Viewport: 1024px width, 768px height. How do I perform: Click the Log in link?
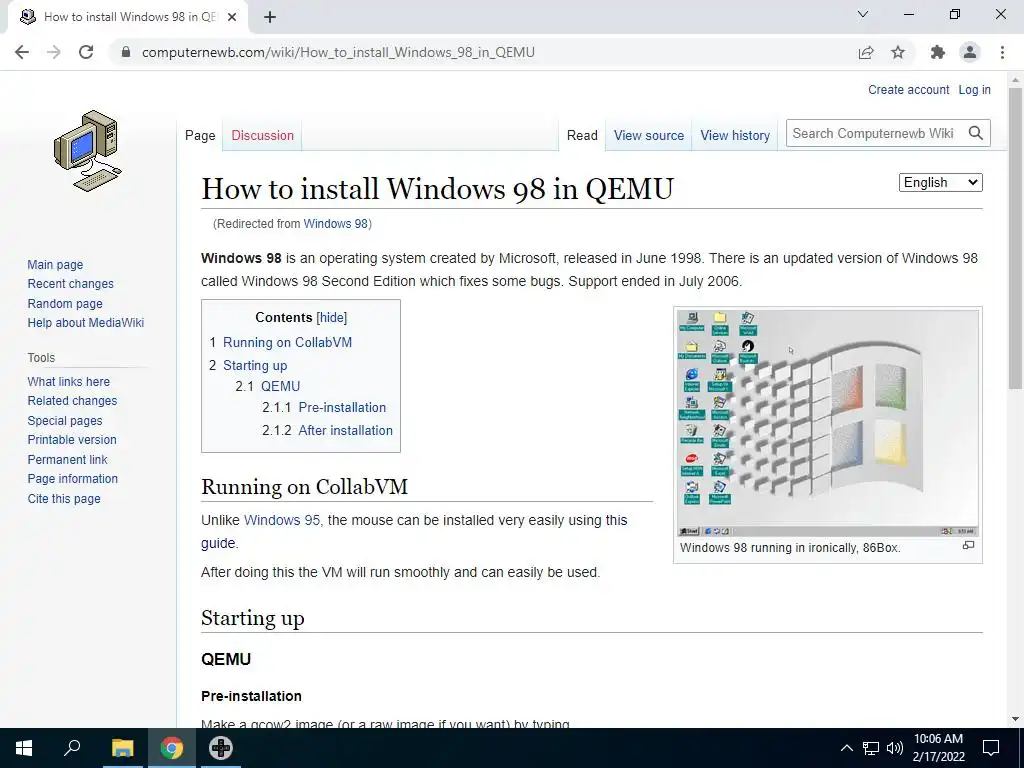[974, 90]
